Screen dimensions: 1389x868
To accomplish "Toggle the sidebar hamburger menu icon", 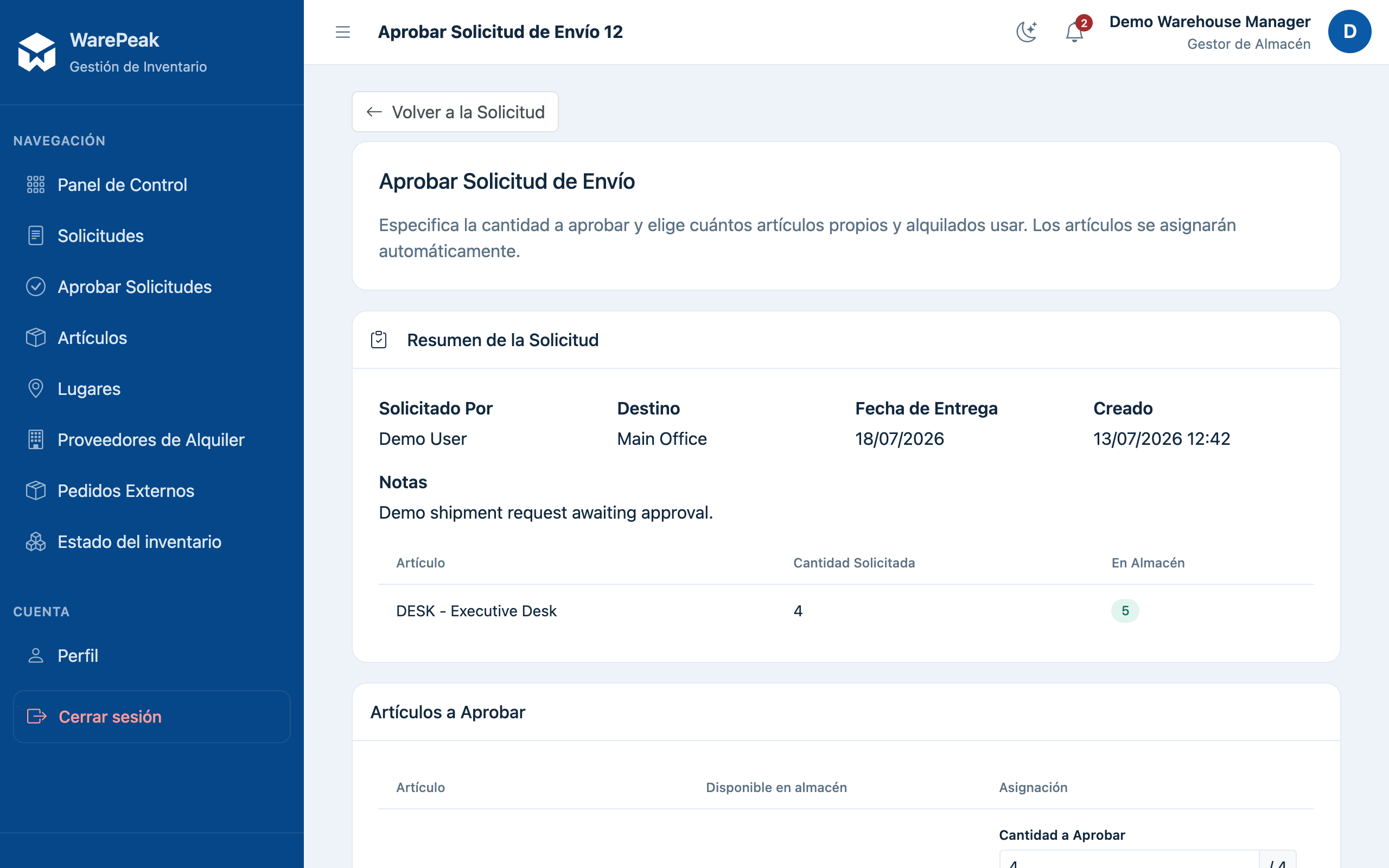I will pos(343,32).
